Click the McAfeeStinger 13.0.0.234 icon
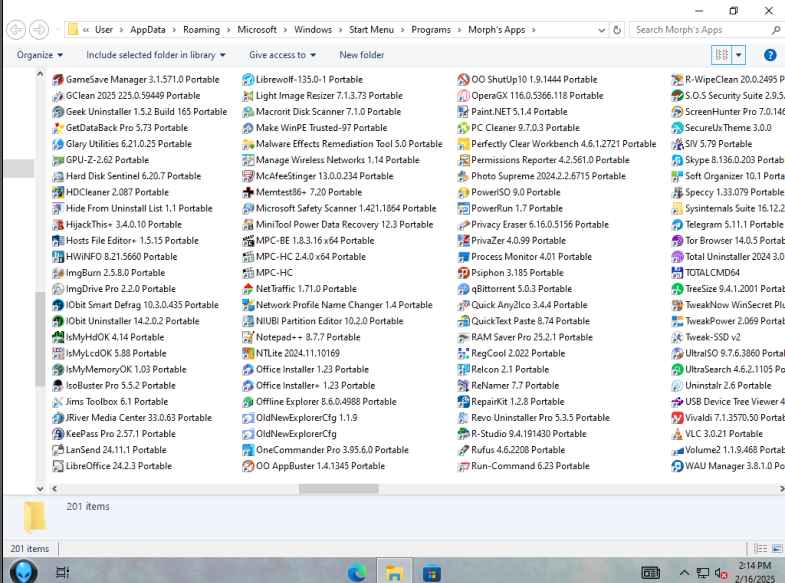 (x=248, y=176)
